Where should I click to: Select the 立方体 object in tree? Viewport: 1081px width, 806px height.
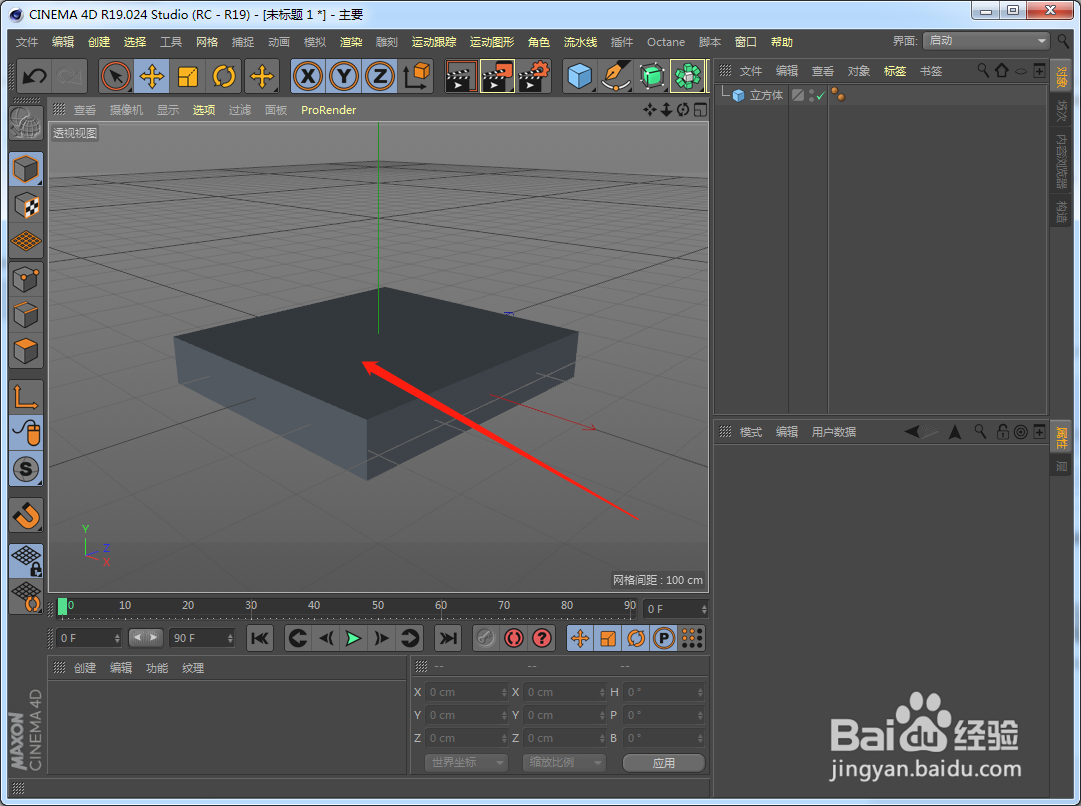766,95
